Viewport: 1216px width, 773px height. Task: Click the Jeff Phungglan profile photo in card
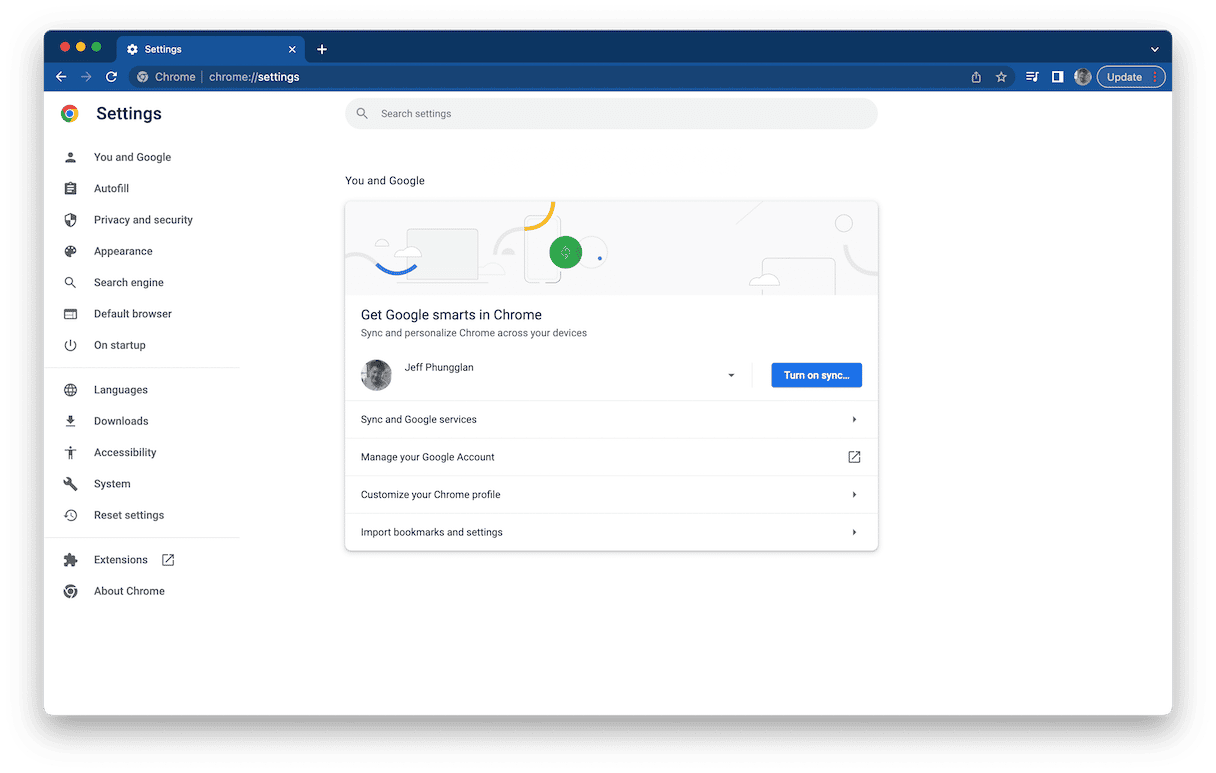click(376, 375)
